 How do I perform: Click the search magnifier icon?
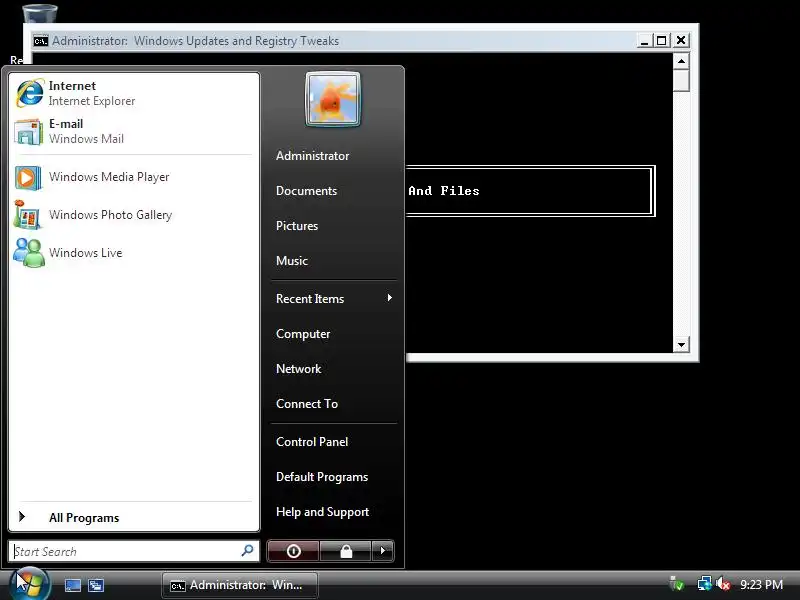pos(247,551)
